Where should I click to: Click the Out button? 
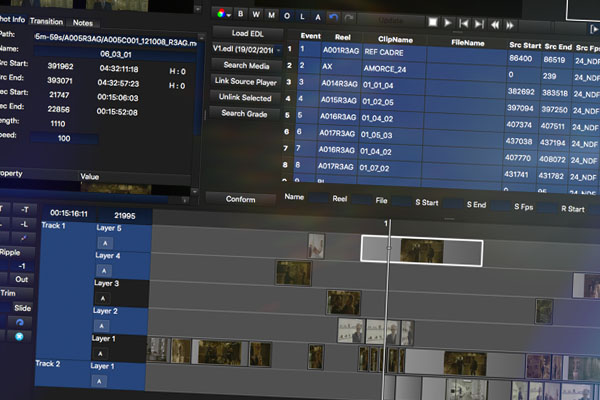click(21, 279)
